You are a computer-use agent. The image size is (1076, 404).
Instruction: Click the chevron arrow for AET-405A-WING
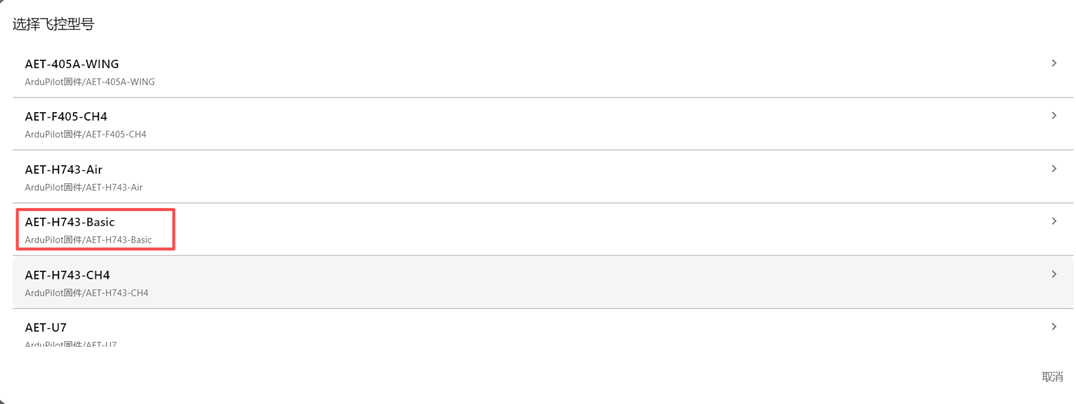point(1054,63)
